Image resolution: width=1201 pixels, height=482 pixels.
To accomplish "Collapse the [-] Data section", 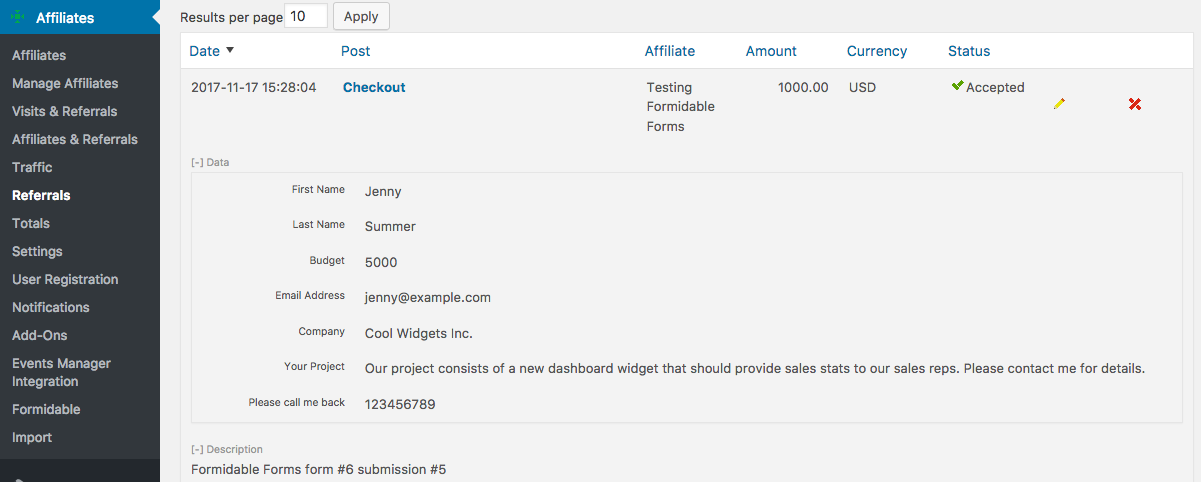I will [210, 162].
